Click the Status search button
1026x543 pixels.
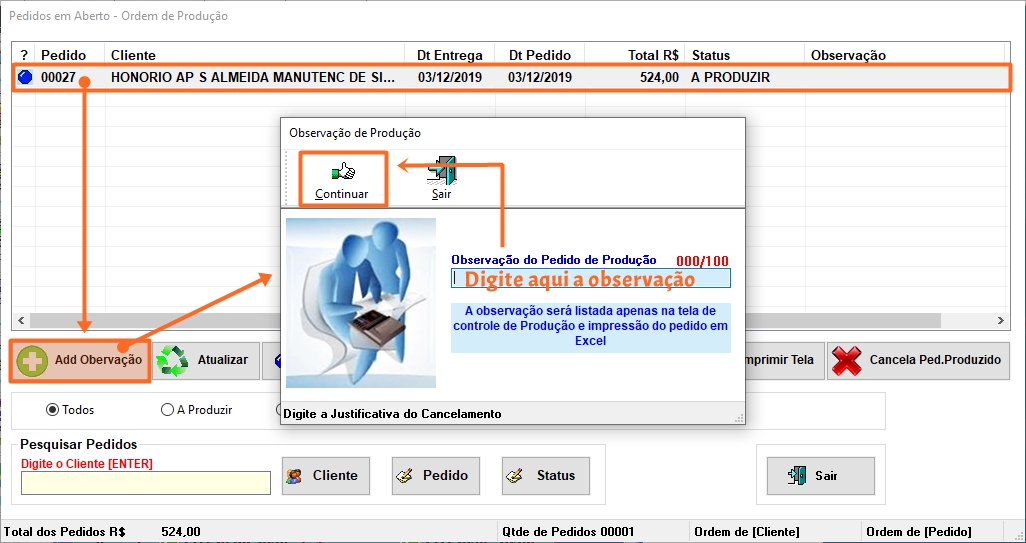click(544, 475)
